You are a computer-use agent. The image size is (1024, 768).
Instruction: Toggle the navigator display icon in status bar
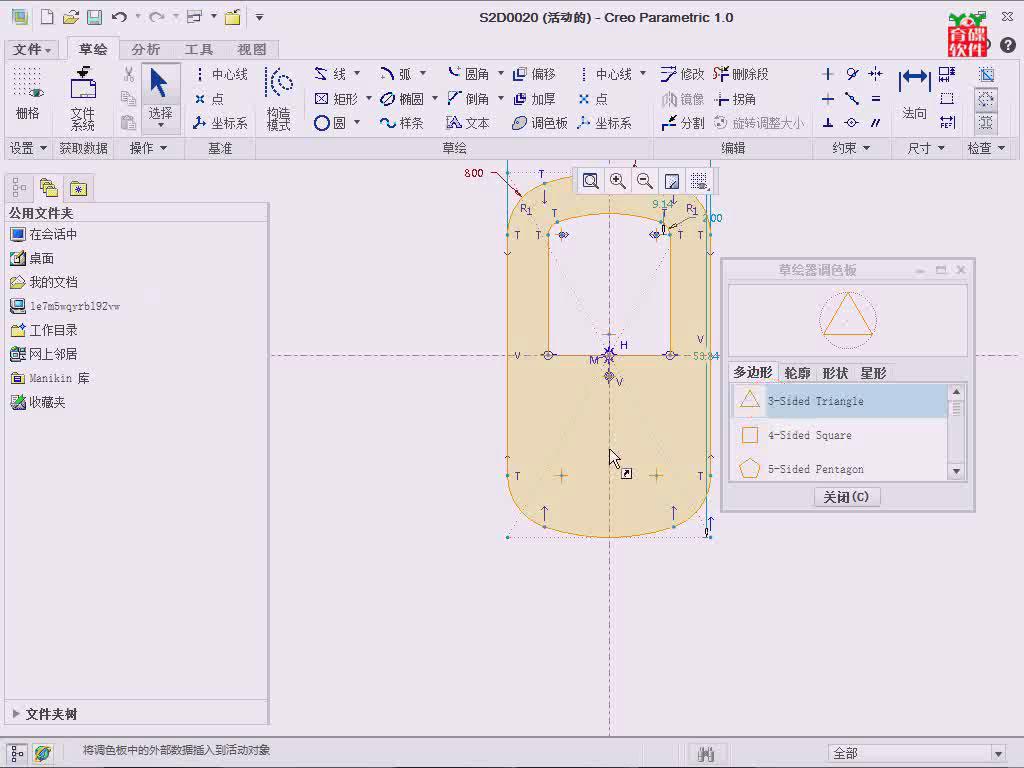[x=17, y=754]
